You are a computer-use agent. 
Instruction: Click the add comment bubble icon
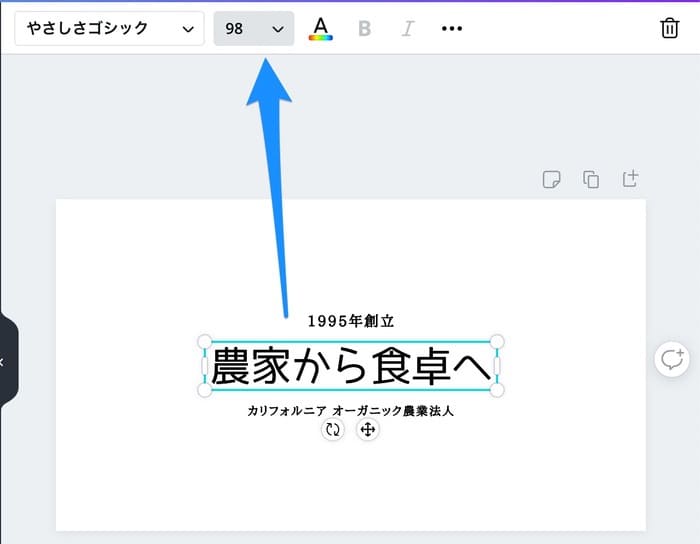coord(671,359)
